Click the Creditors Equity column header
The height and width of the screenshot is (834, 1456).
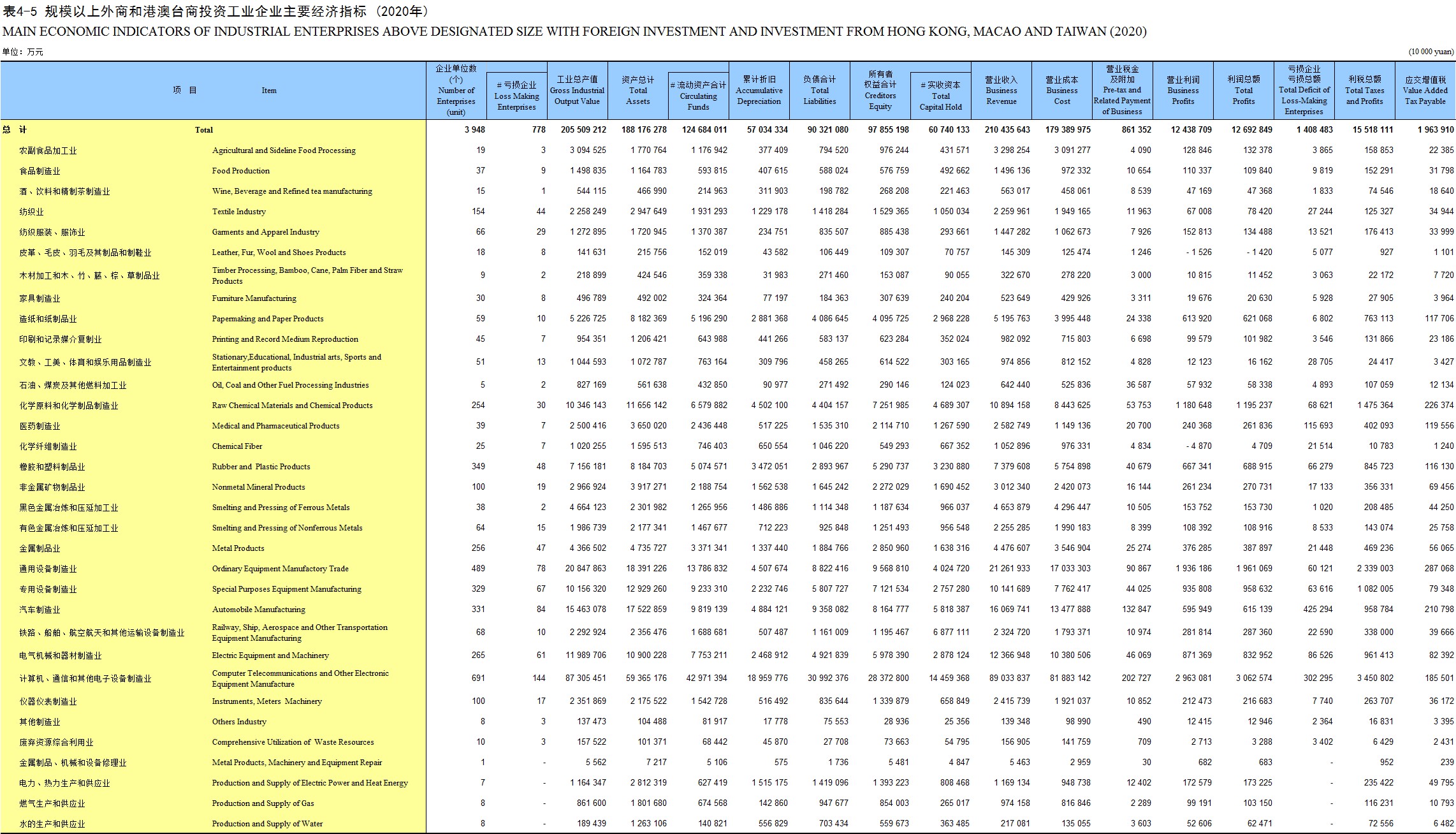tap(880, 90)
